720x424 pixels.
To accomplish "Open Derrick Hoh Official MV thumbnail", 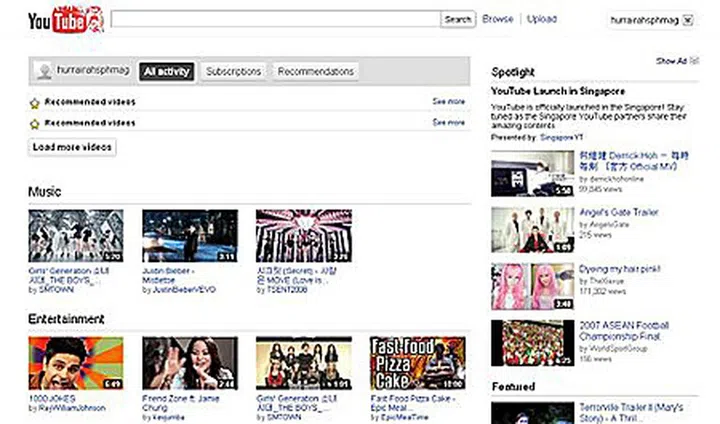I will click(x=533, y=174).
